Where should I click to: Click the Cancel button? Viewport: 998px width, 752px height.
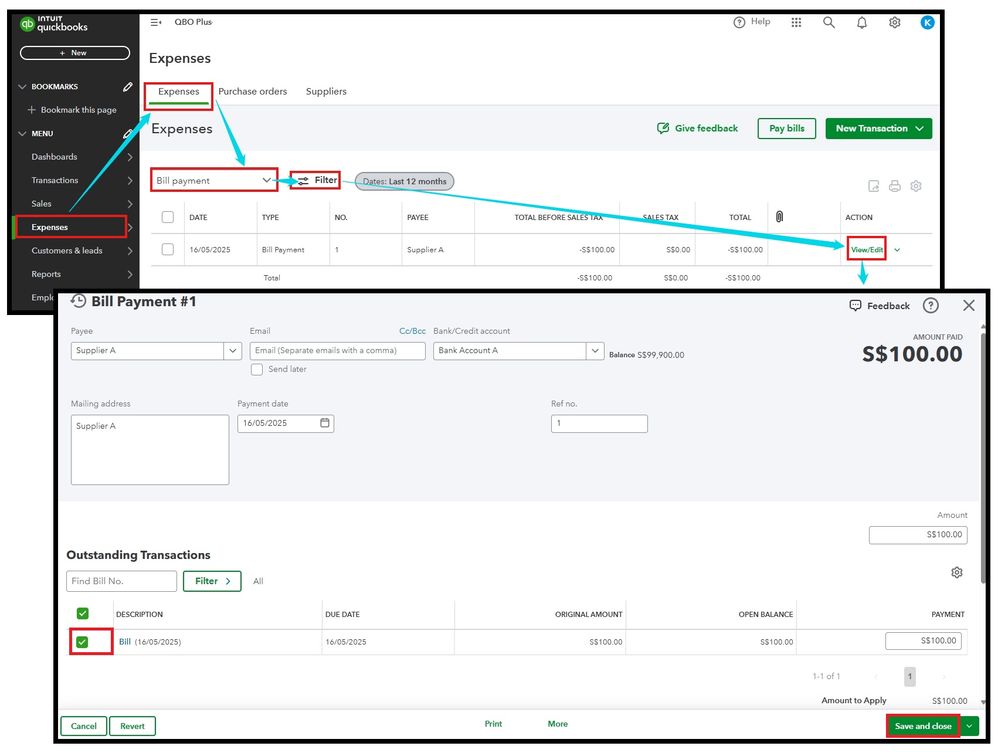coord(83,726)
